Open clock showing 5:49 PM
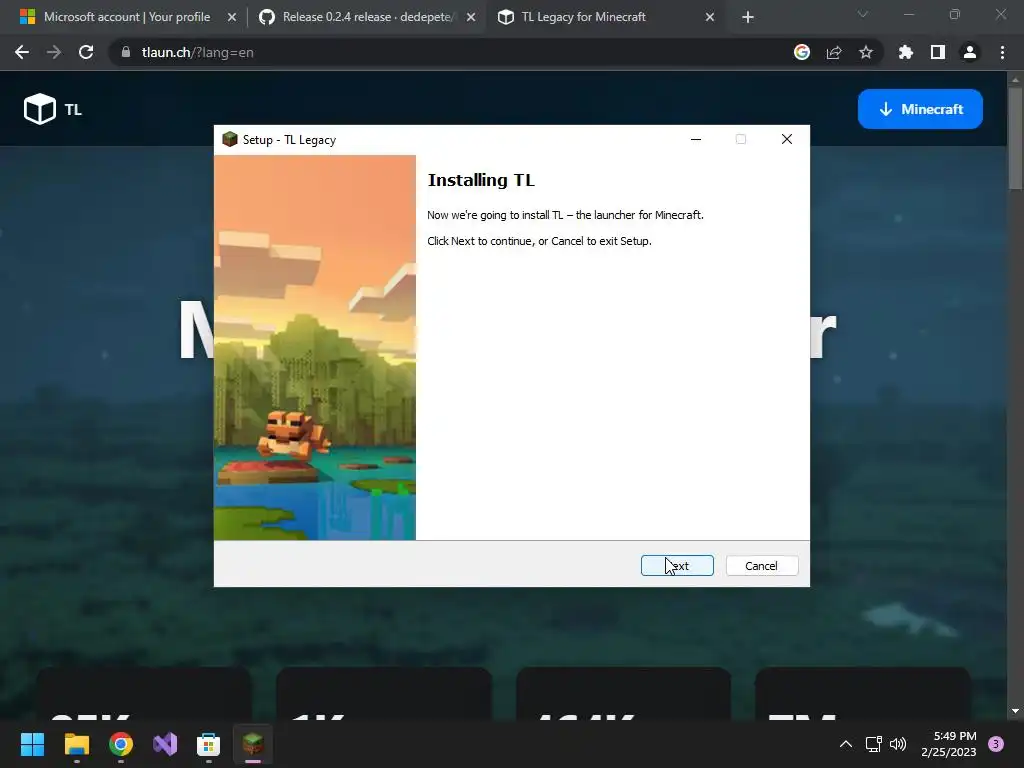Viewport: 1024px width, 768px height. pos(949,744)
